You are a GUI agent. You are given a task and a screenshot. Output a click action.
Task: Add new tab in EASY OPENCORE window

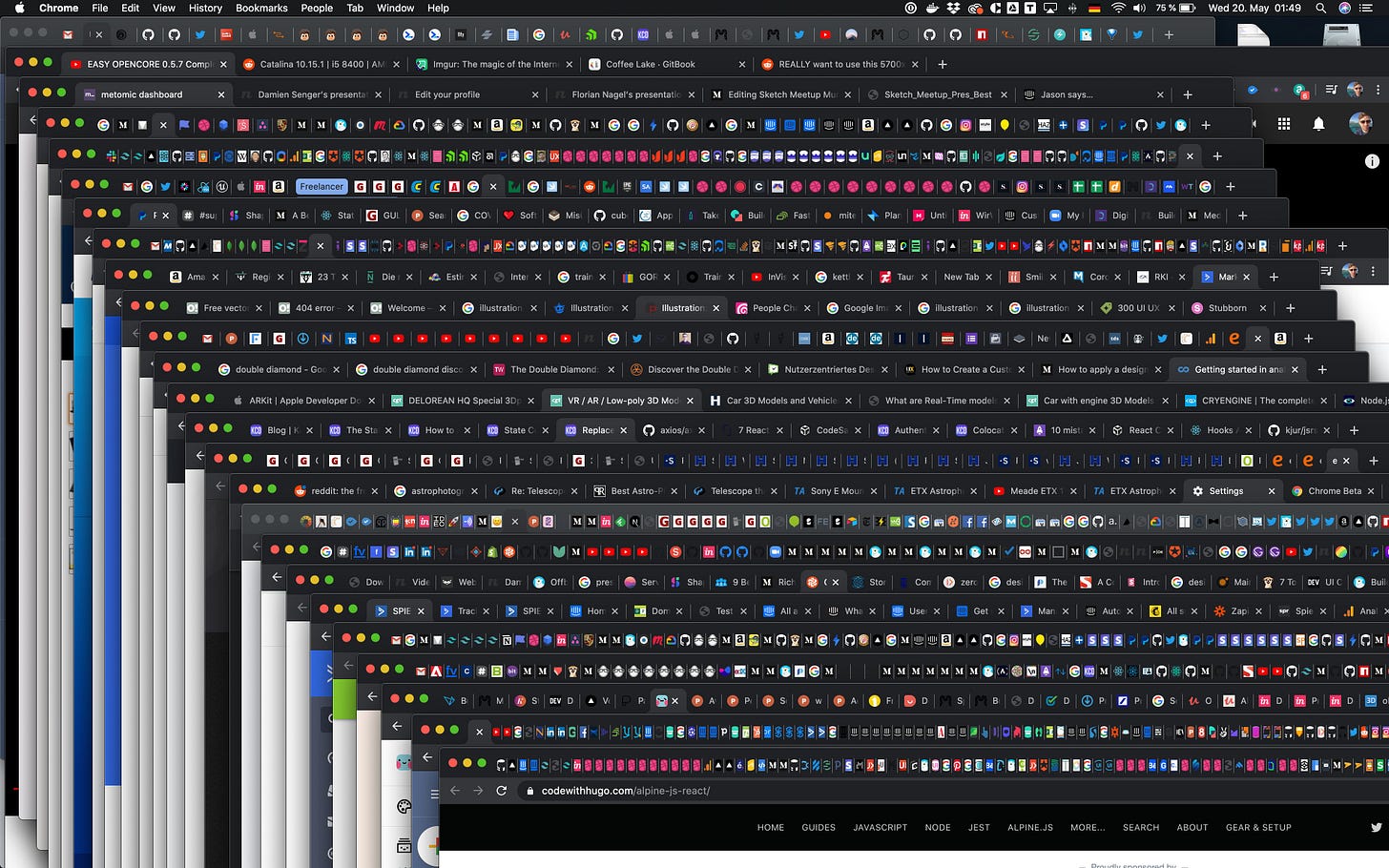click(x=943, y=64)
